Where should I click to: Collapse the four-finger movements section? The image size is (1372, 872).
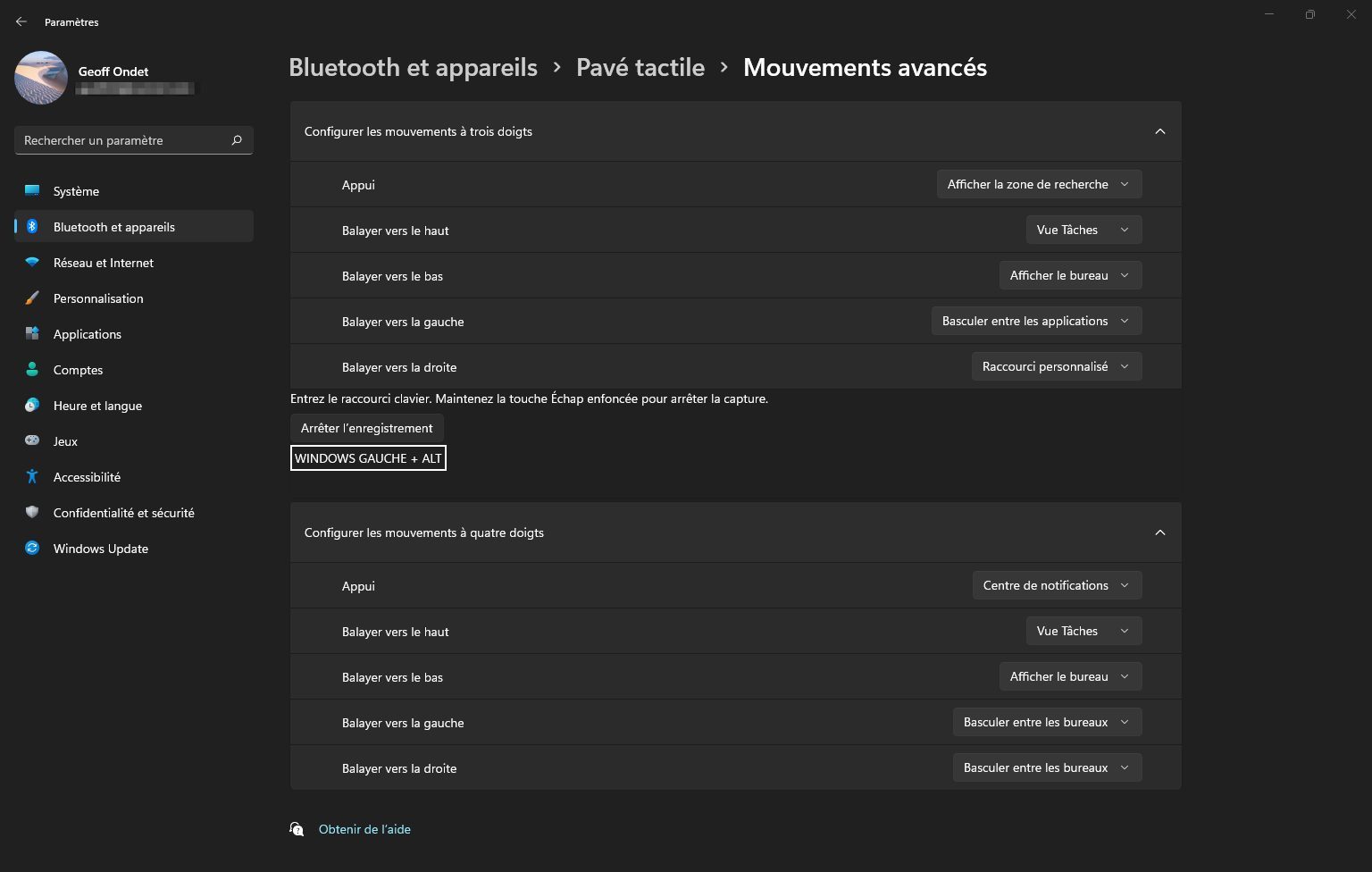[x=1160, y=532]
